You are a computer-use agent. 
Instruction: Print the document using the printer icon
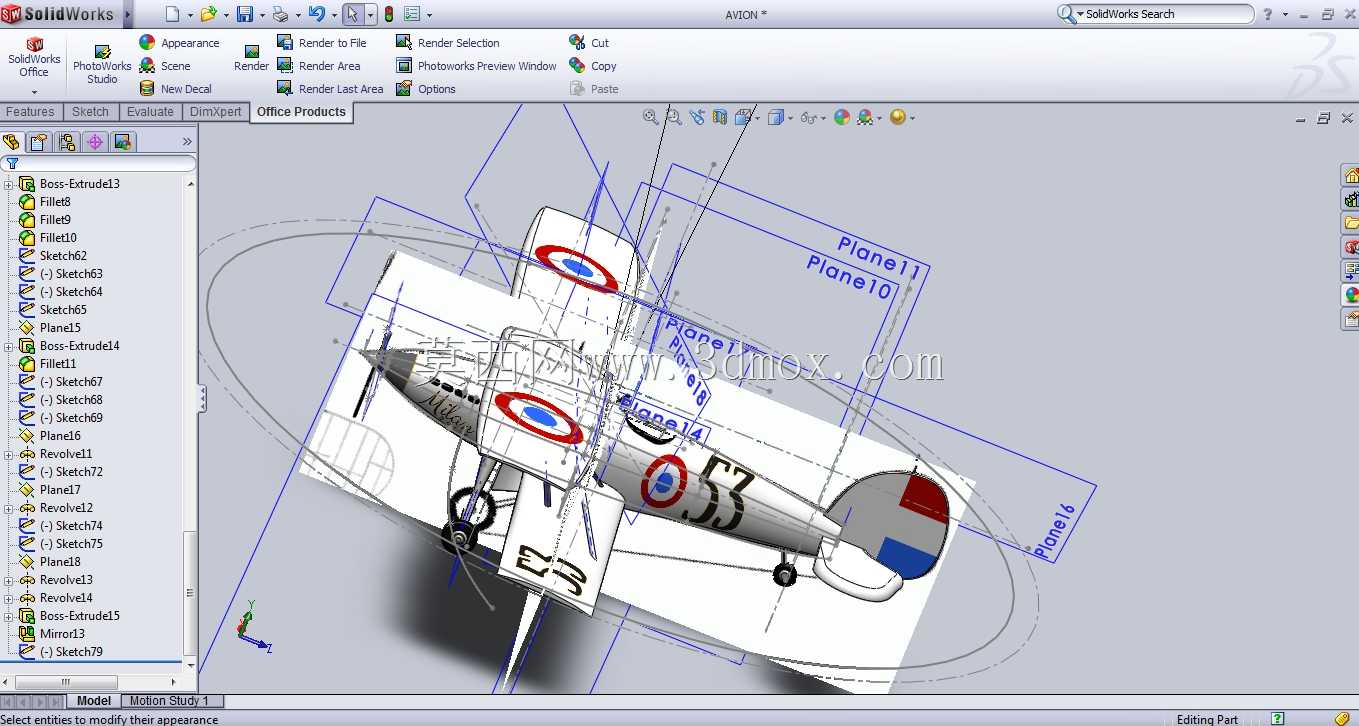(280, 14)
